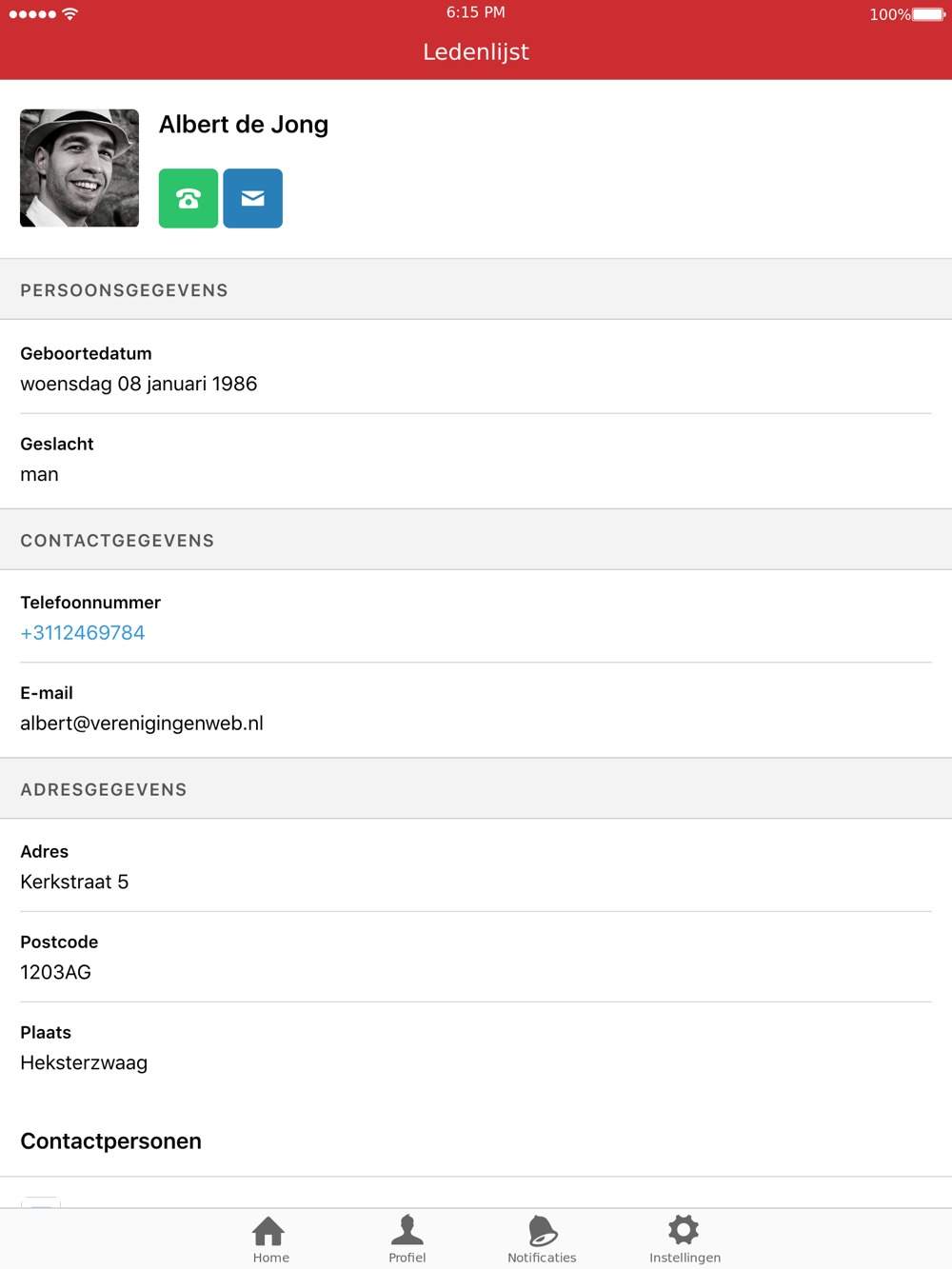The width and height of the screenshot is (952, 1269).
Task: Select the email albert@verenigingenweb.nl
Action: 142,724
